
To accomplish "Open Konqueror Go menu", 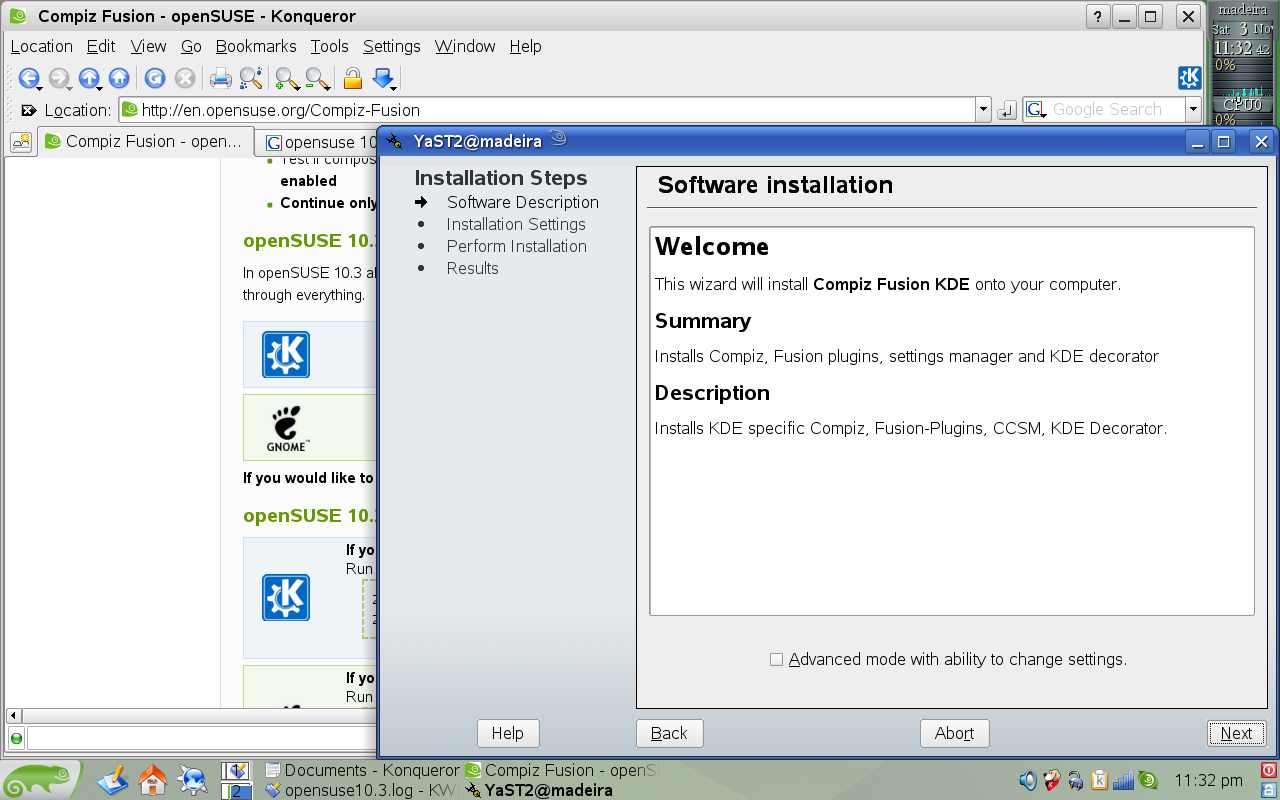I will 191,46.
